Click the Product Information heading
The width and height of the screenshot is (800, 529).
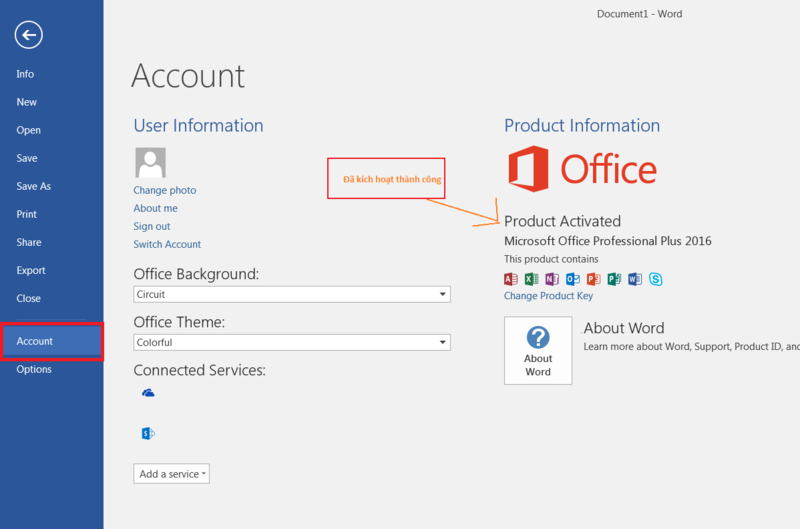[x=582, y=125]
